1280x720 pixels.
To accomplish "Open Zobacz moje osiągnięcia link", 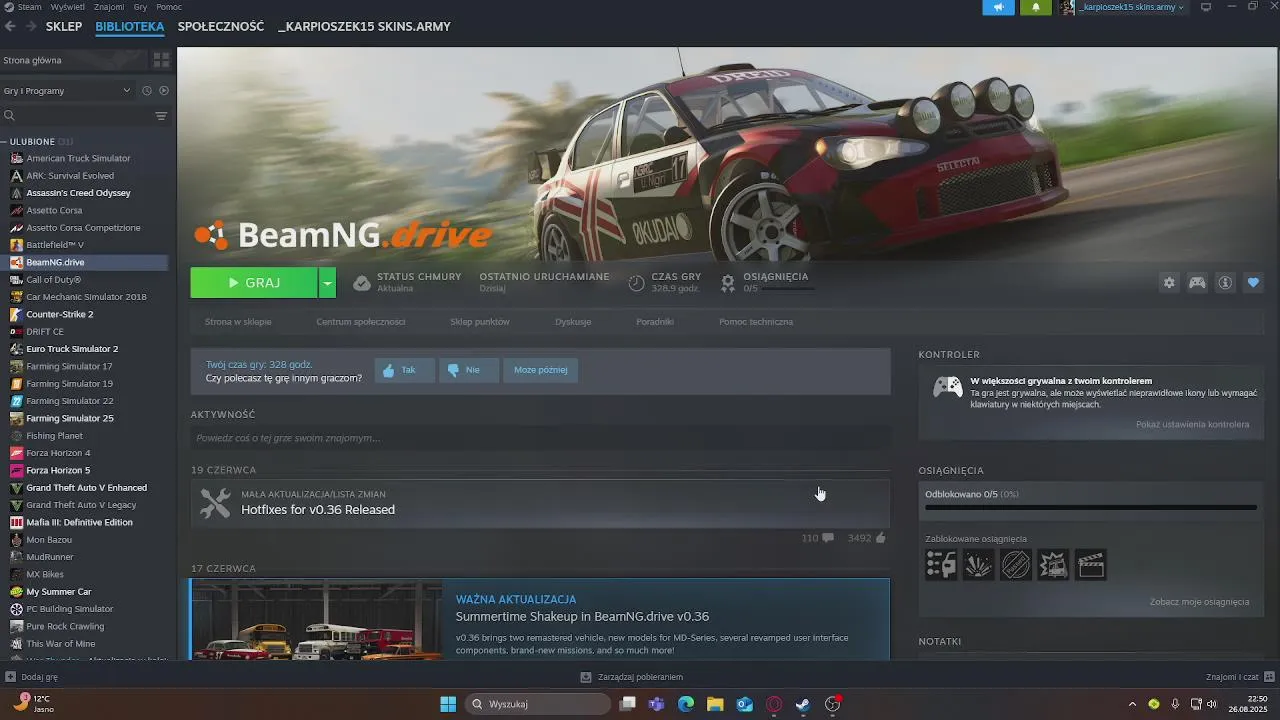I will tap(1199, 602).
